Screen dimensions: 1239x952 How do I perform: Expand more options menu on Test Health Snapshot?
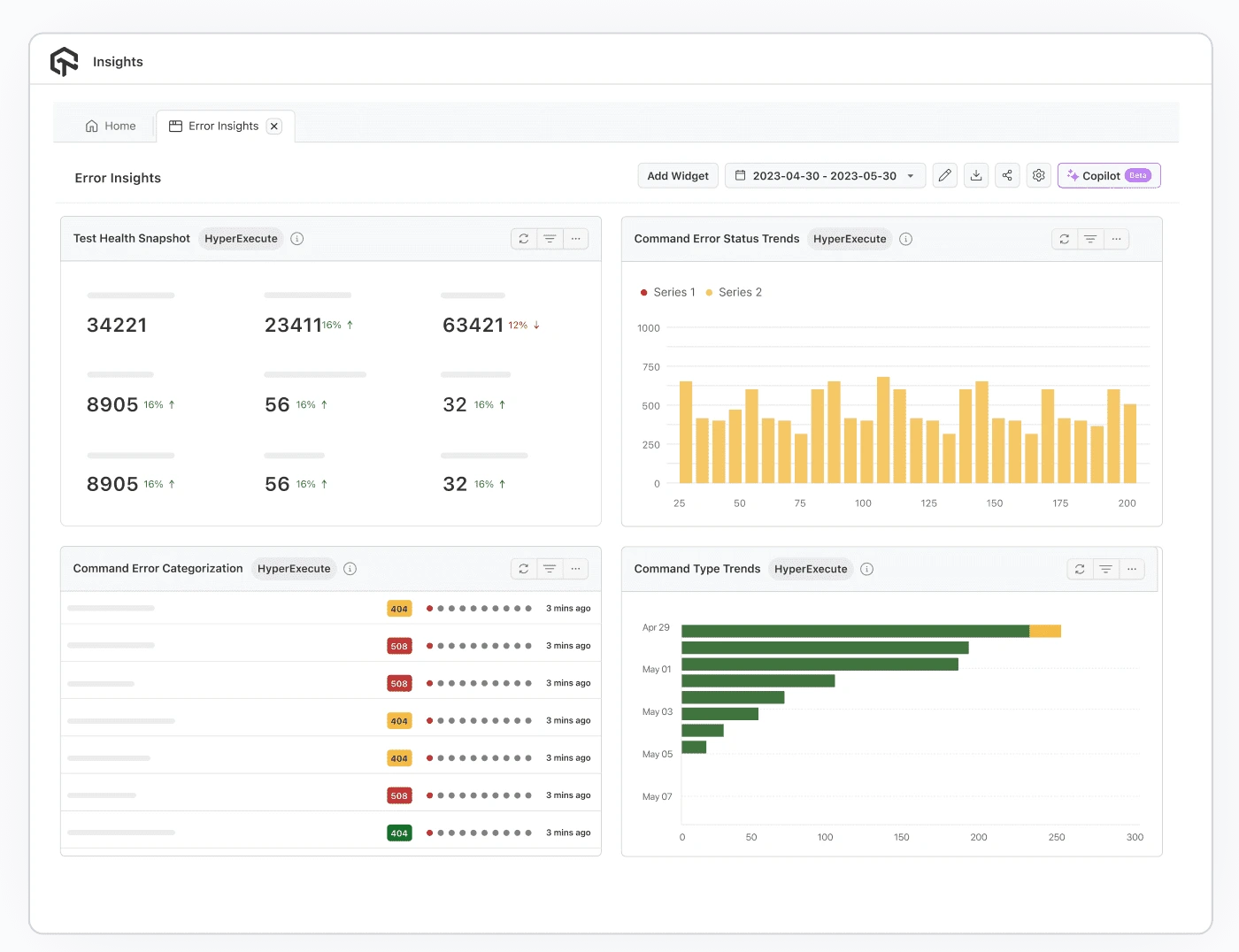[x=575, y=239]
